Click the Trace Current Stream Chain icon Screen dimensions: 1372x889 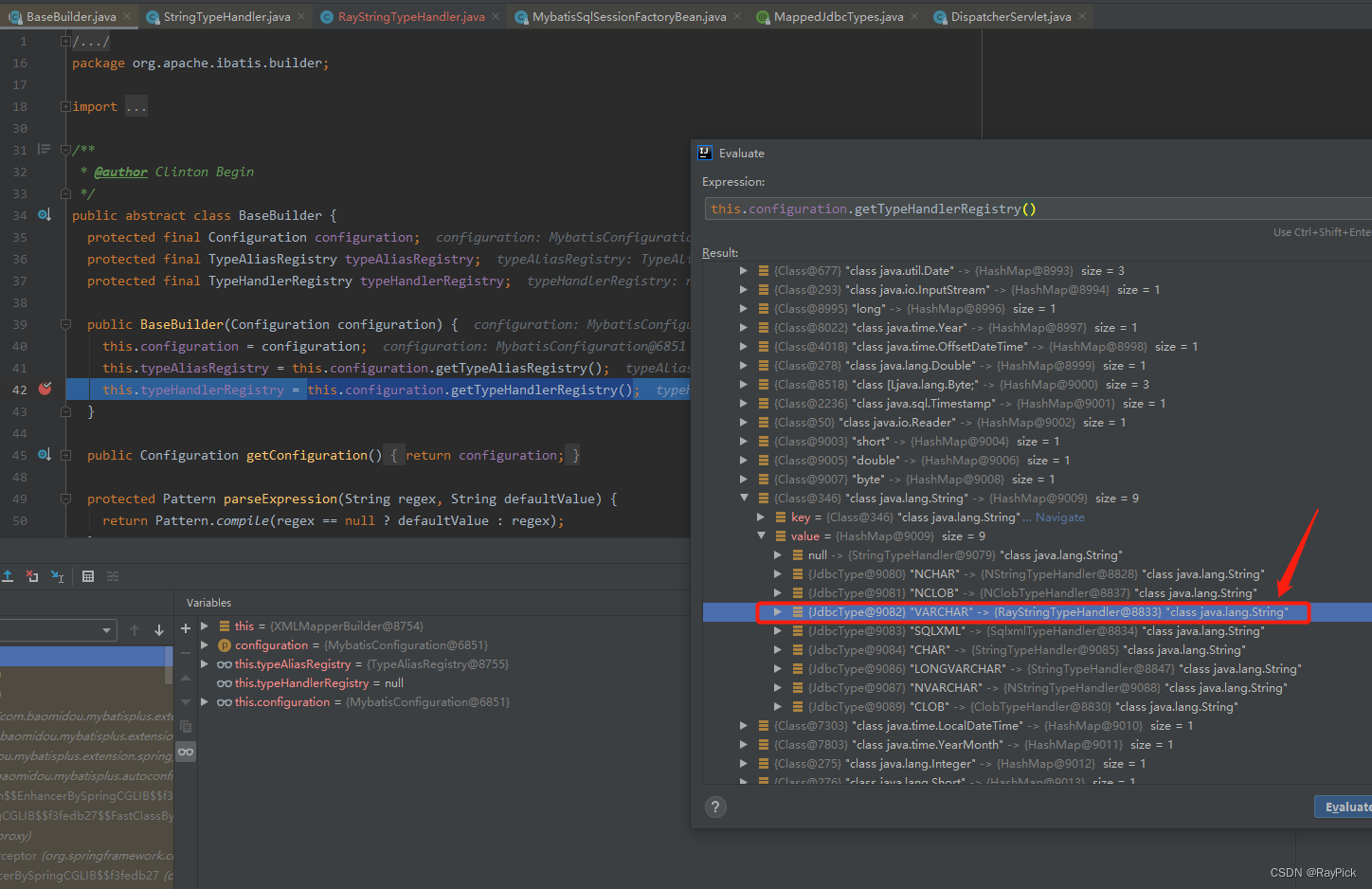coord(113,576)
